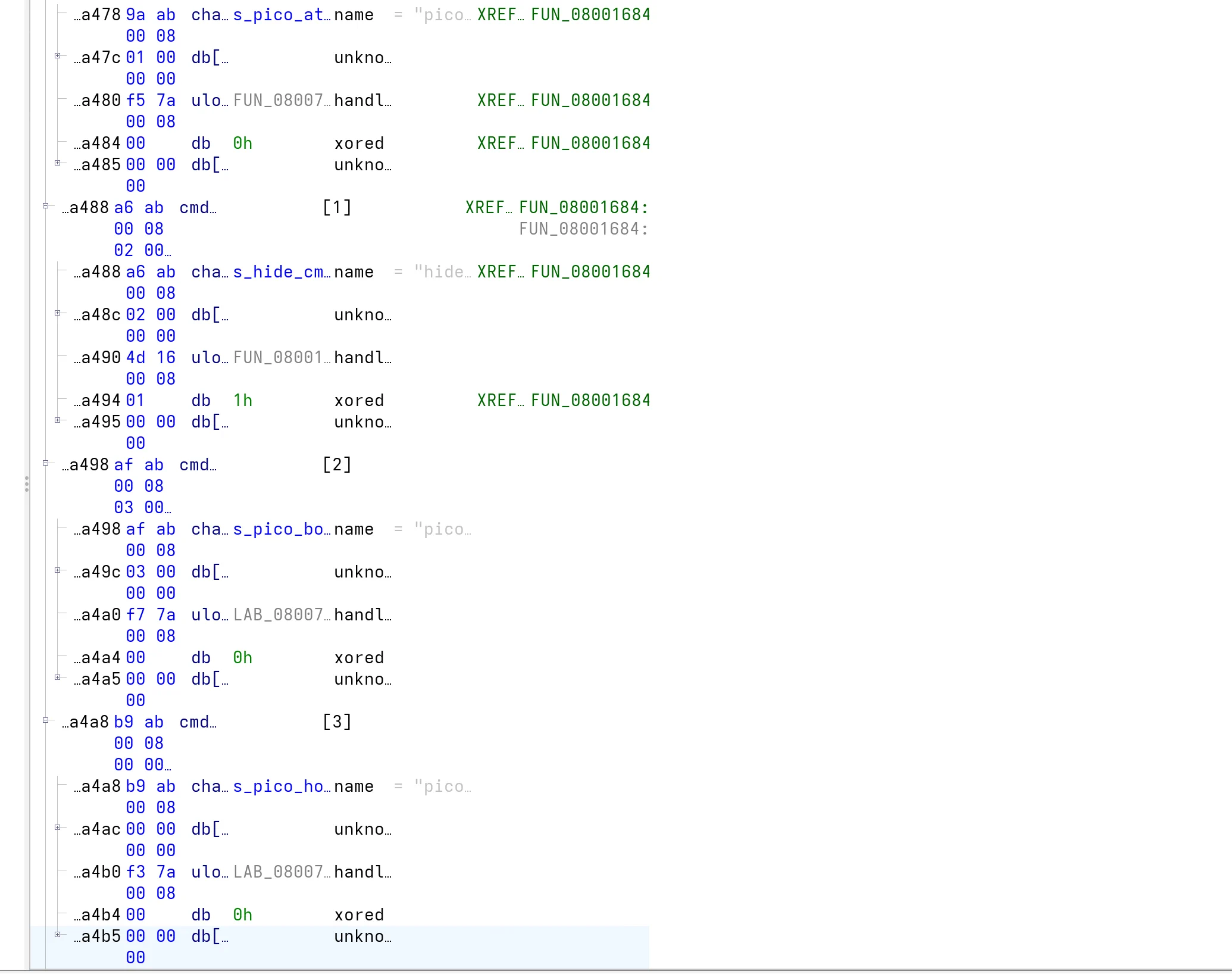Image resolution: width=1232 pixels, height=974 pixels.
Task: Expand the unknown bytes at a4a5
Action: pyautogui.click(x=58, y=678)
